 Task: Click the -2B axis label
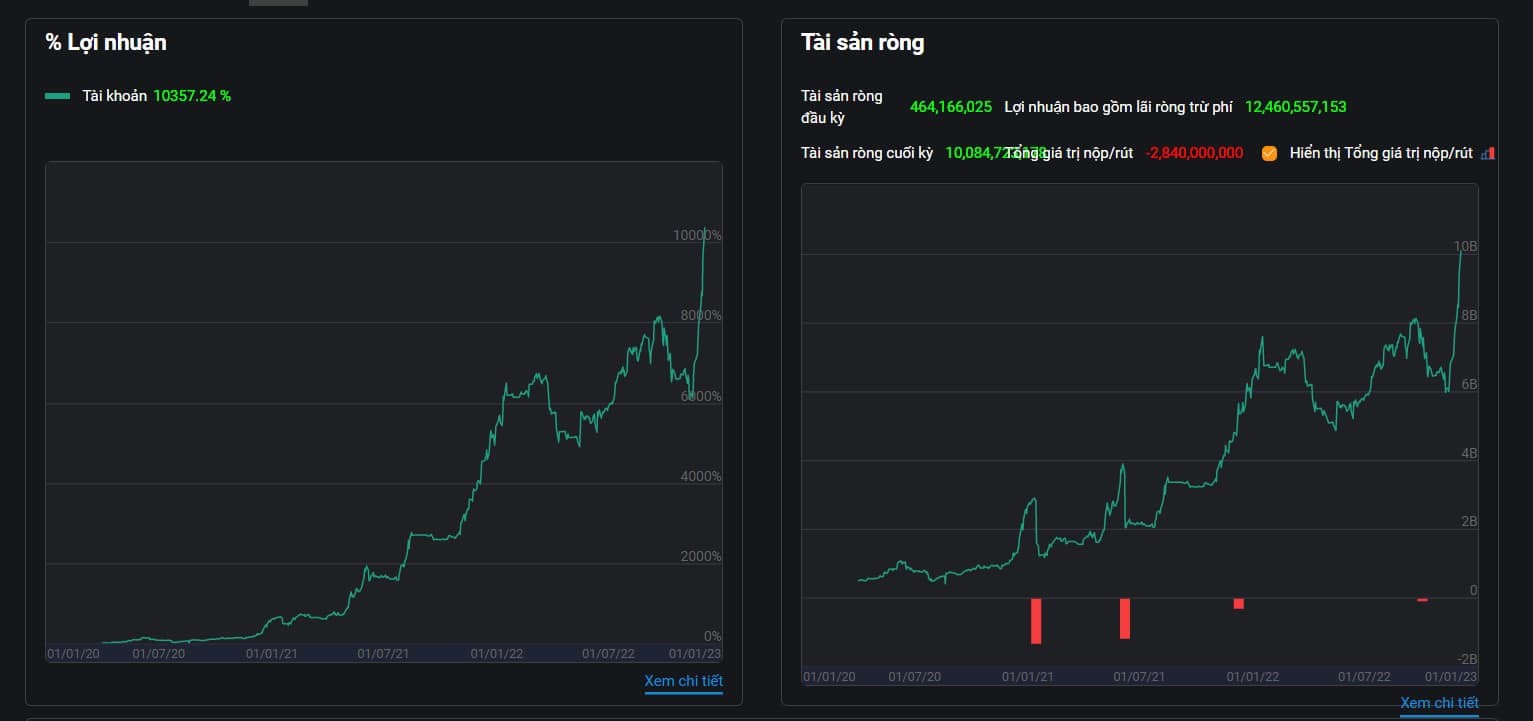1466,659
